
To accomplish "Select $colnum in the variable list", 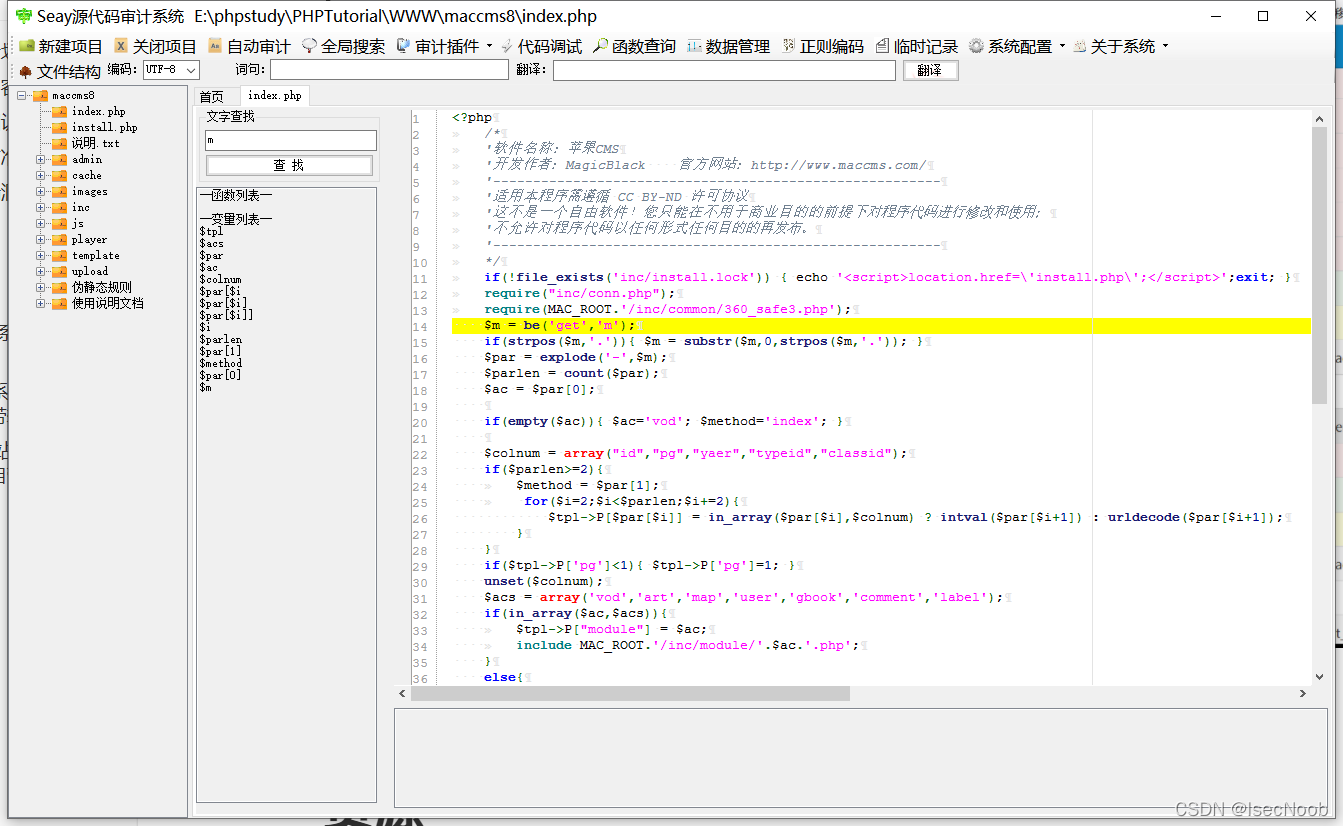I will 220,280.
